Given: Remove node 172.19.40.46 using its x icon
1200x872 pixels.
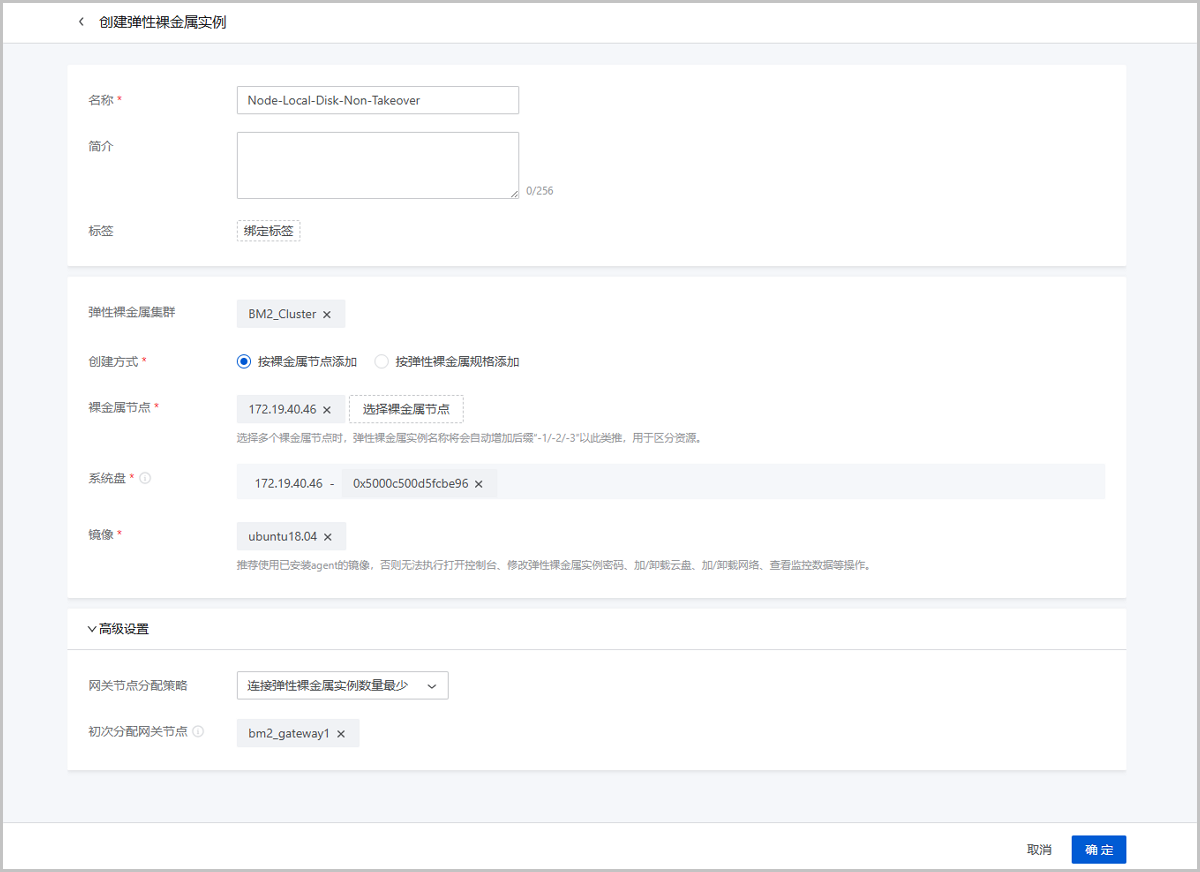Looking at the screenshot, I should pos(327,410).
